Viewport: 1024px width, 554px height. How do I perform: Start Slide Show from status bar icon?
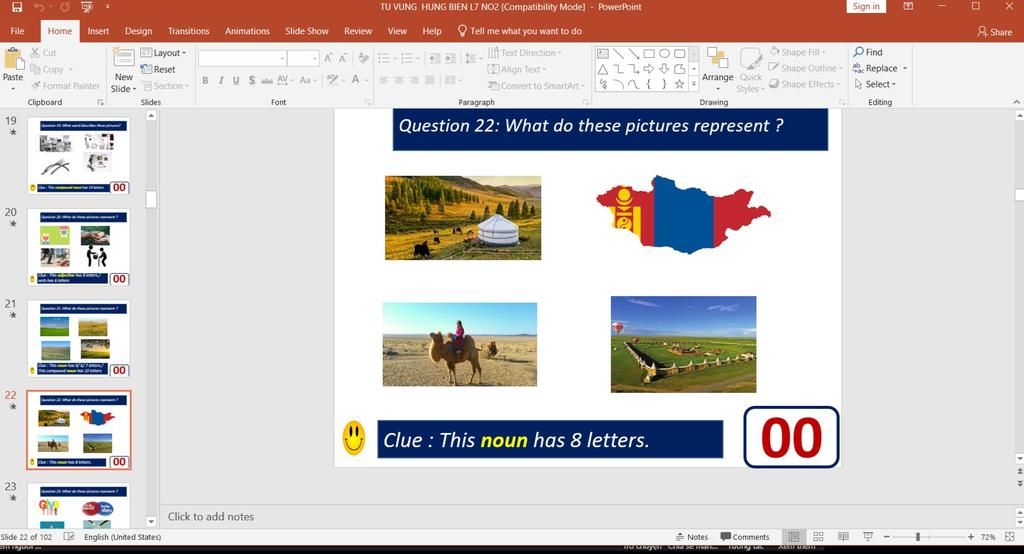click(x=868, y=536)
